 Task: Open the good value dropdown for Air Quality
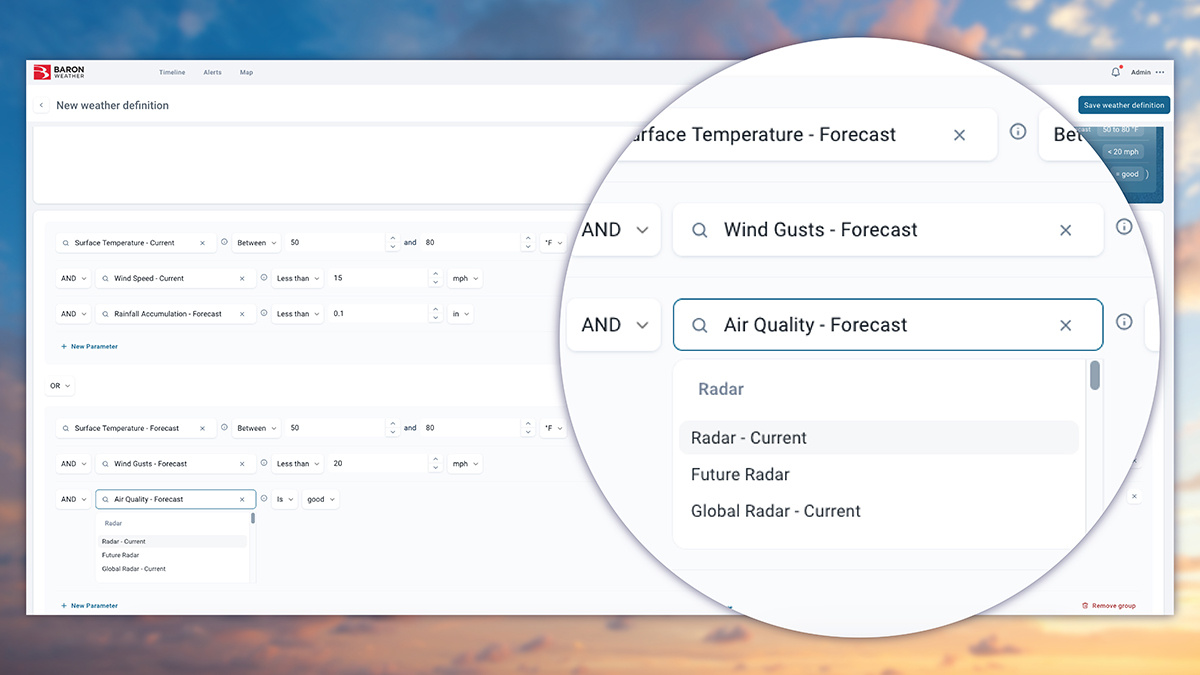[320, 499]
